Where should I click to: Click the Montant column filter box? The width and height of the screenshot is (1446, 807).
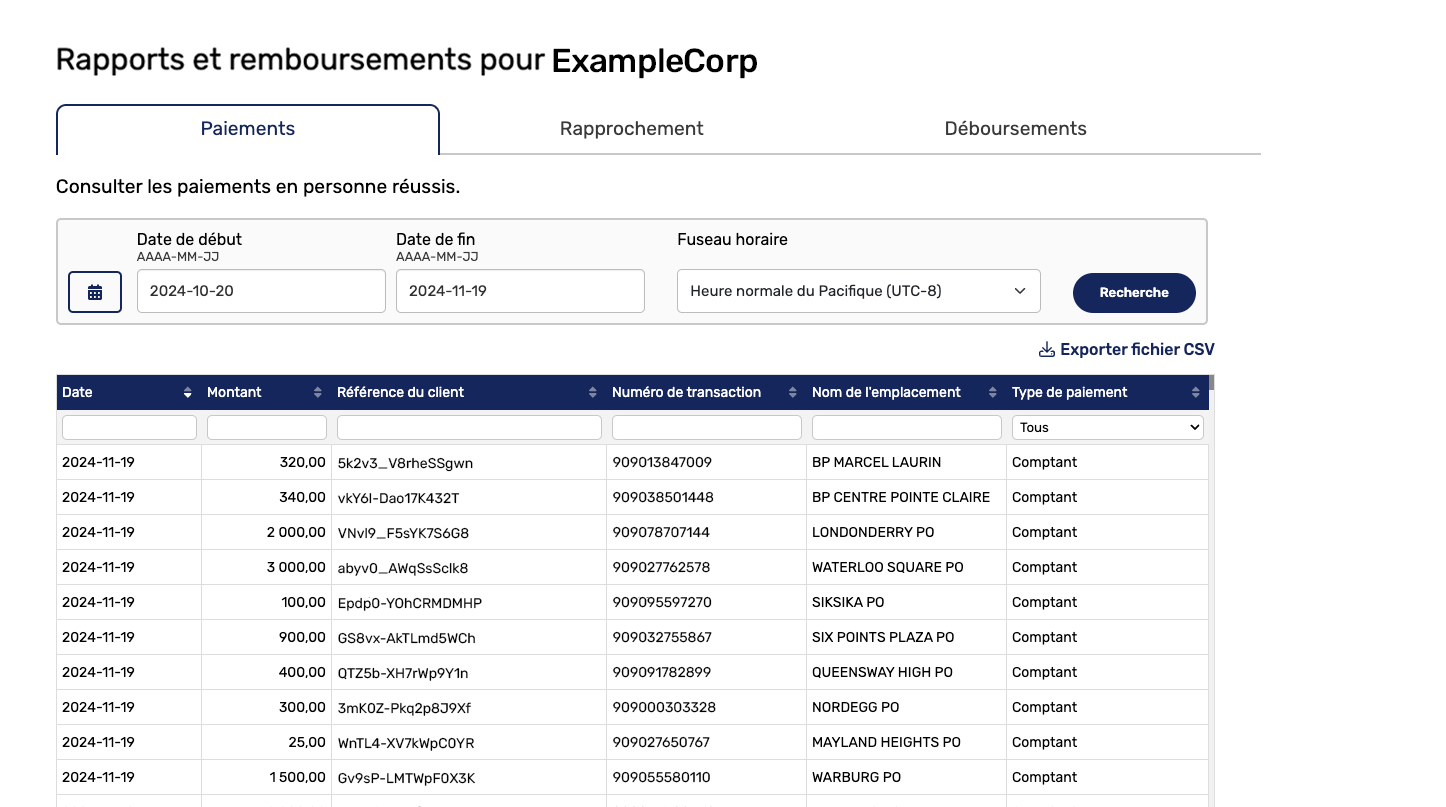pos(267,427)
